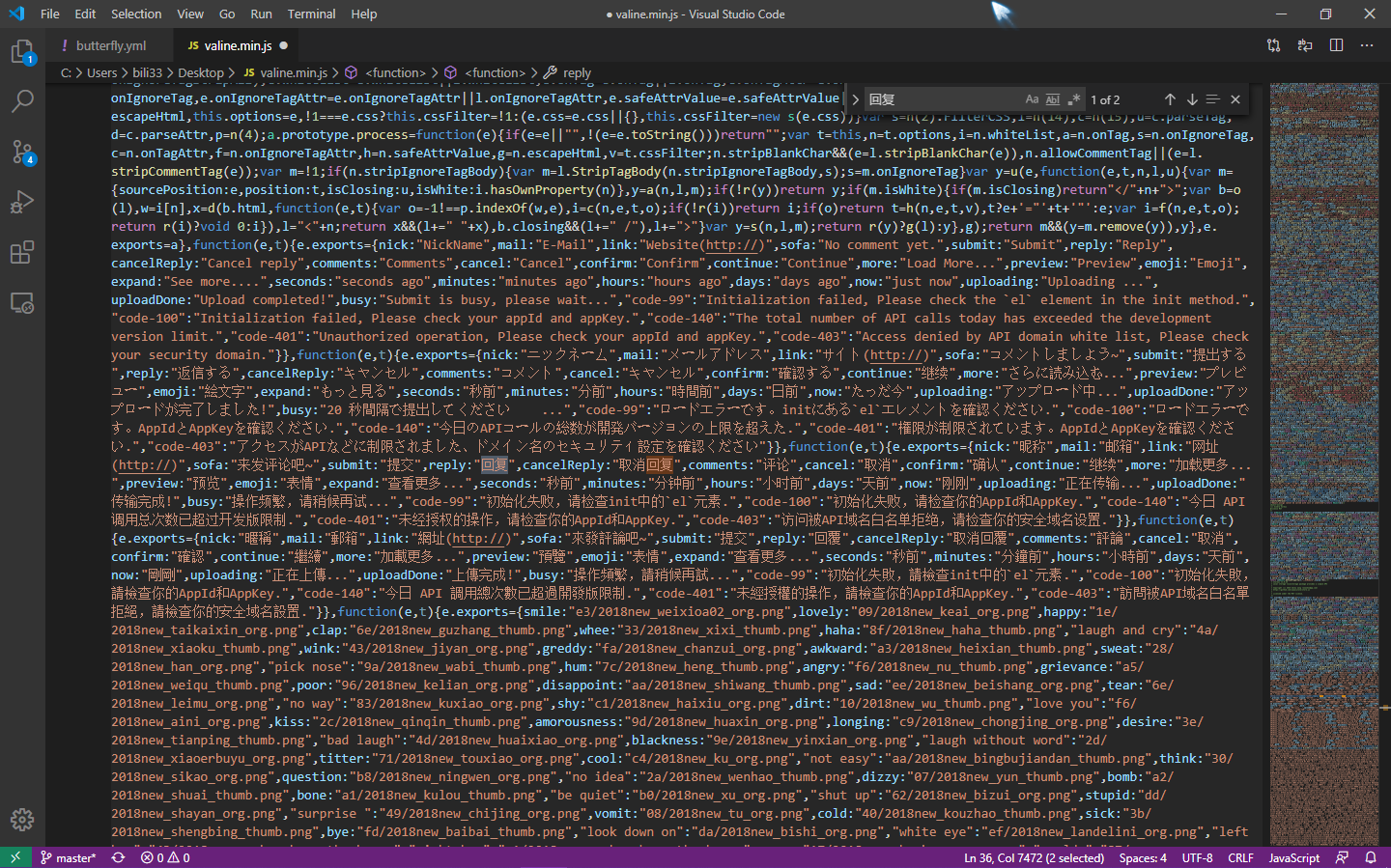Open the Explorer view in activity bar
Image resolution: width=1391 pixels, height=868 pixels.
pyautogui.click(x=22, y=51)
